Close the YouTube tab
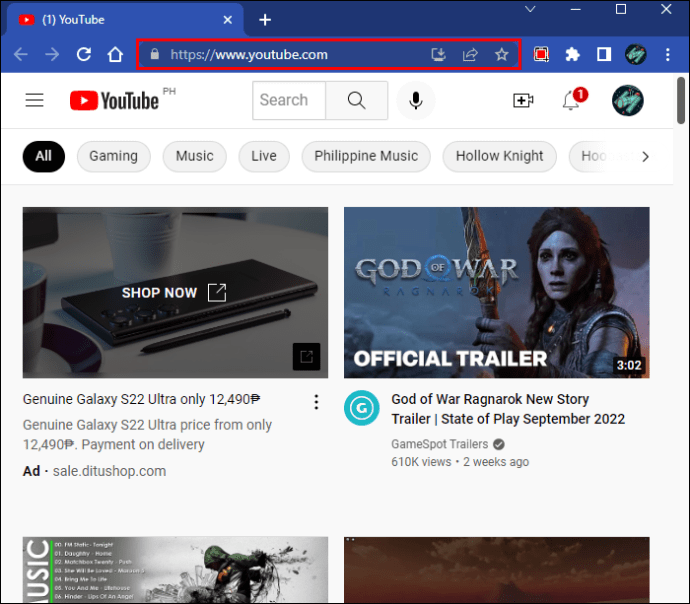This screenshot has width=690, height=604. pos(228,20)
